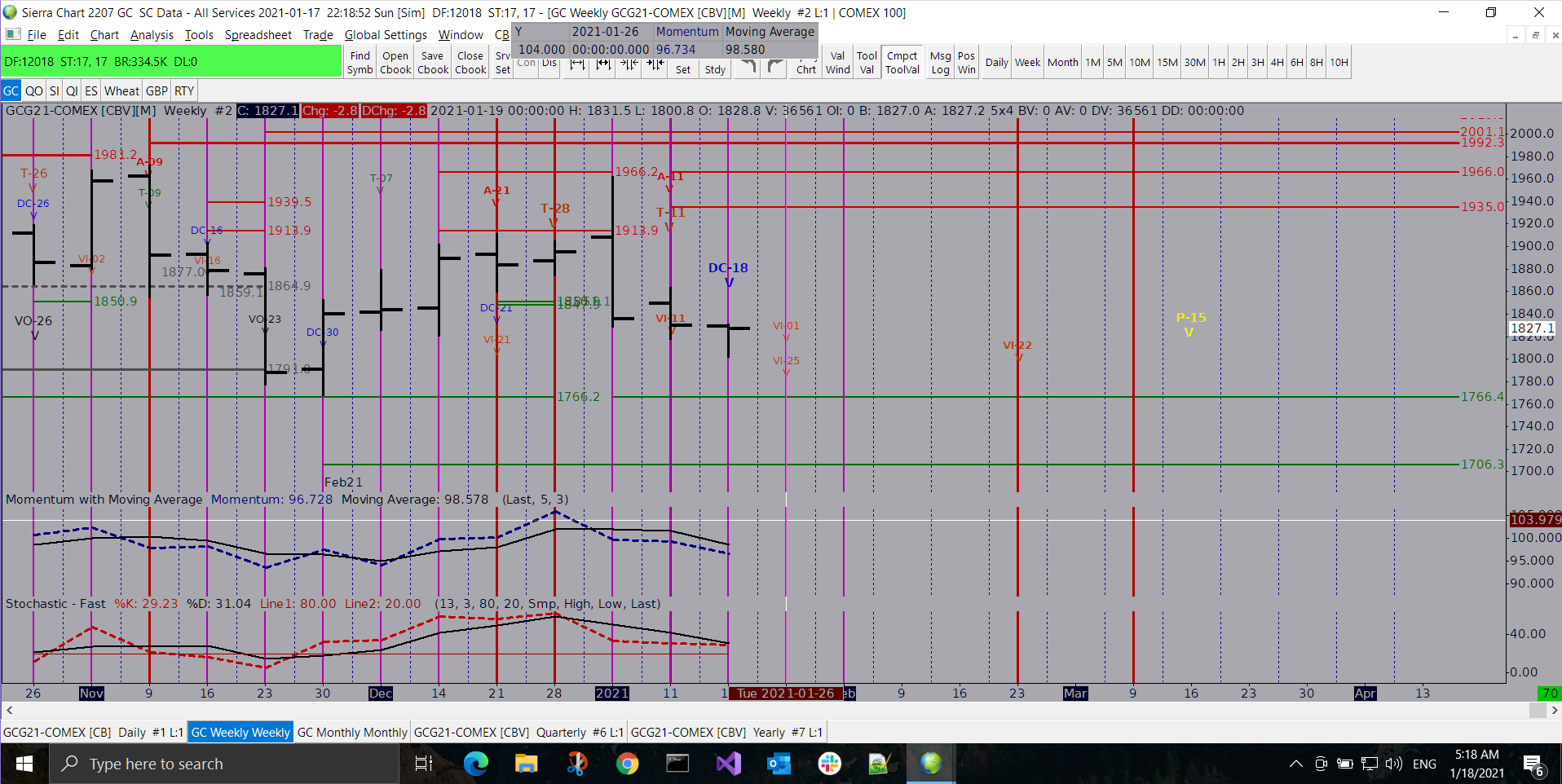This screenshot has height=784, width=1562.
Task: Toggle the Tool Val window button
Action: [867, 63]
